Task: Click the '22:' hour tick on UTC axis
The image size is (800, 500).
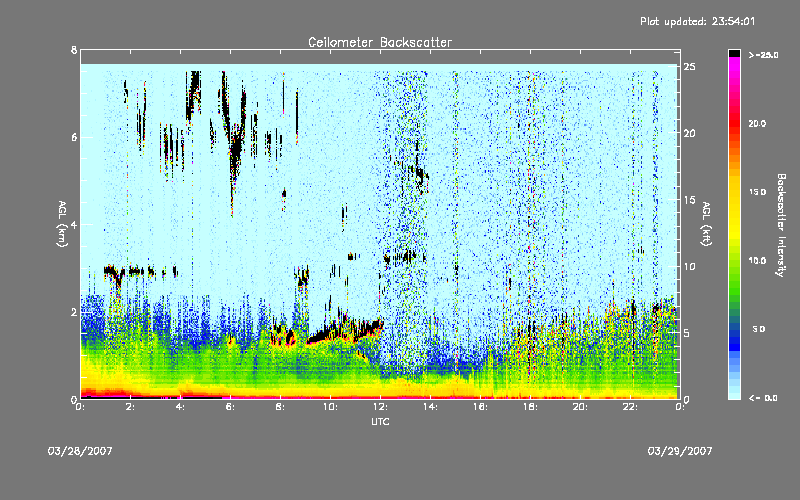Action: (631, 407)
